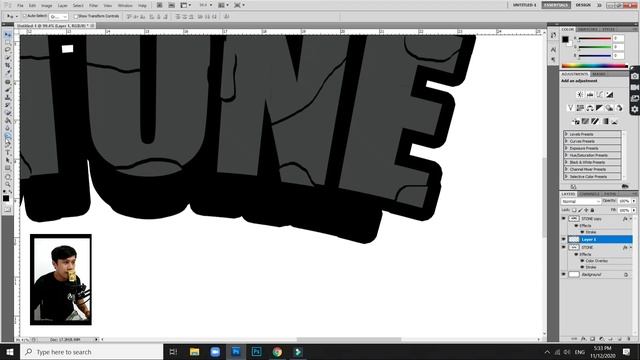Screen dimensions: 640x360
Task: Expand the Hue/Saturation Presets list
Action: pos(567,155)
